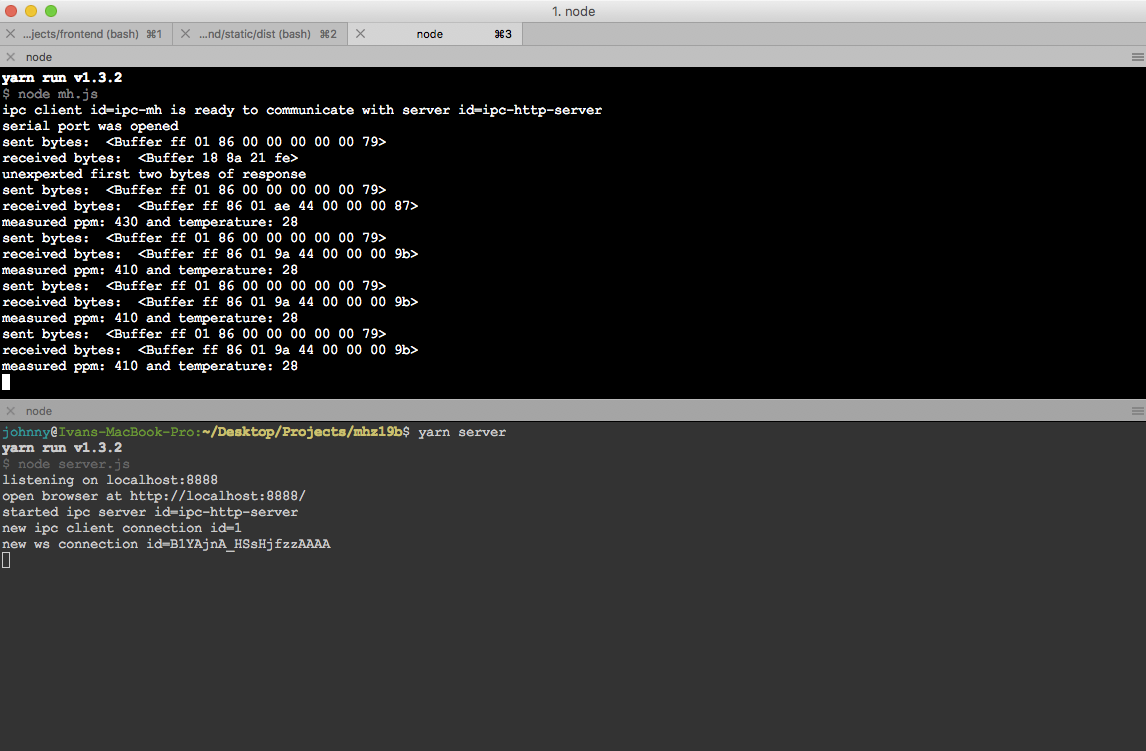Click the cursor box in lower pane
Image resolution: width=1146 pixels, height=751 pixels.
(6, 560)
